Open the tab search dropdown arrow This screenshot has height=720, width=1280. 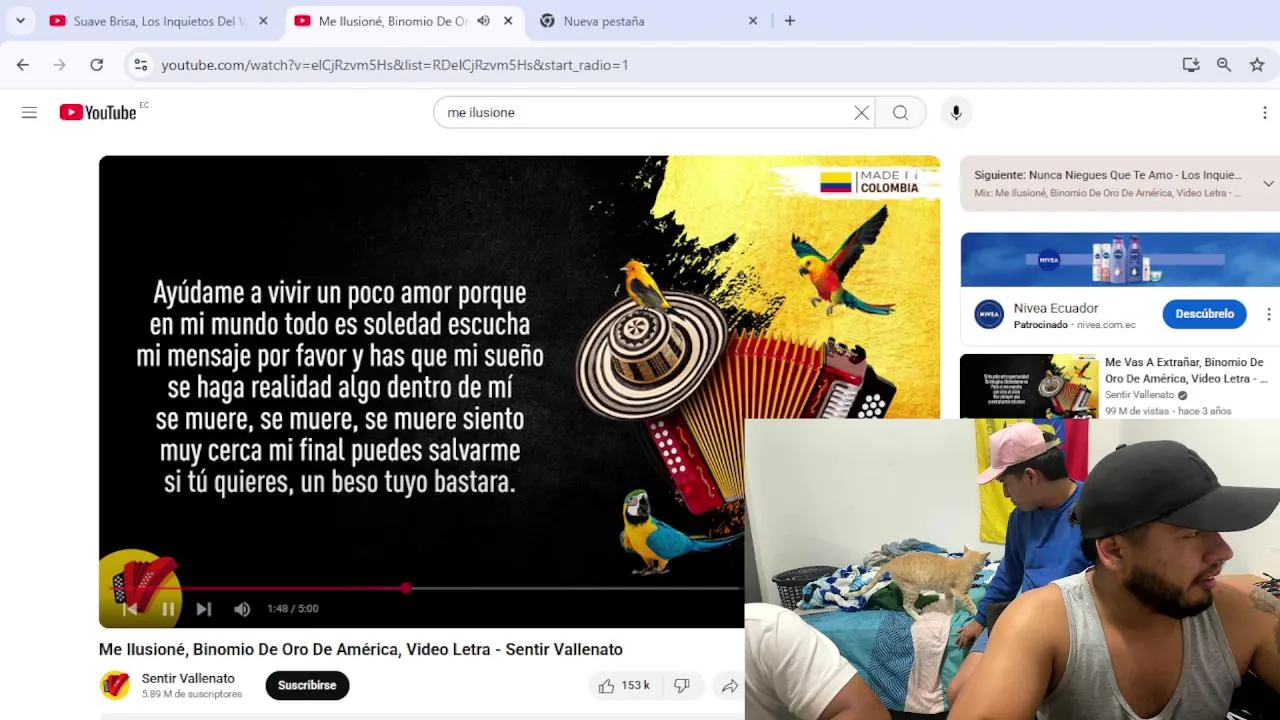click(20, 20)
